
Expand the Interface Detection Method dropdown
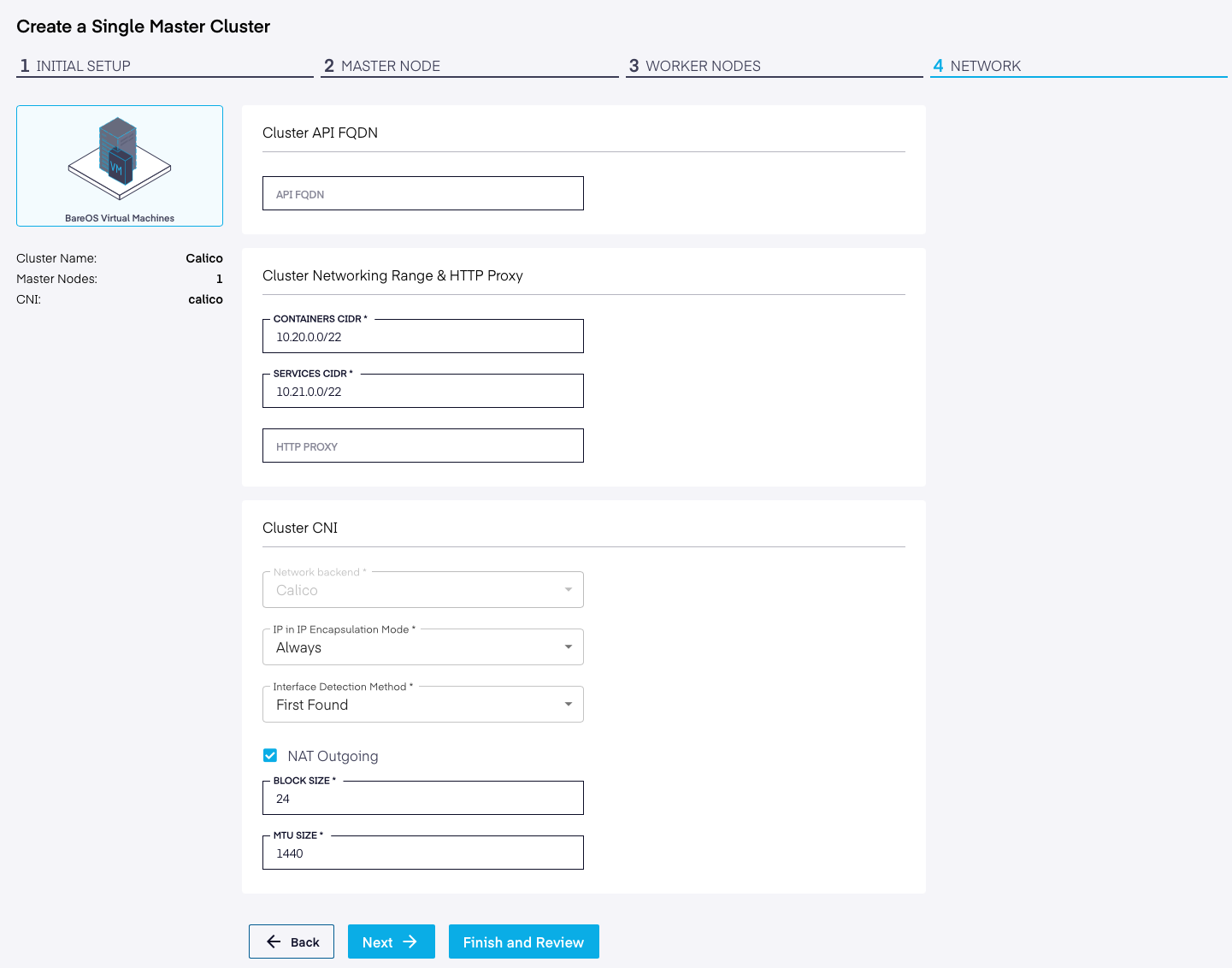click(x=422, y=705)
